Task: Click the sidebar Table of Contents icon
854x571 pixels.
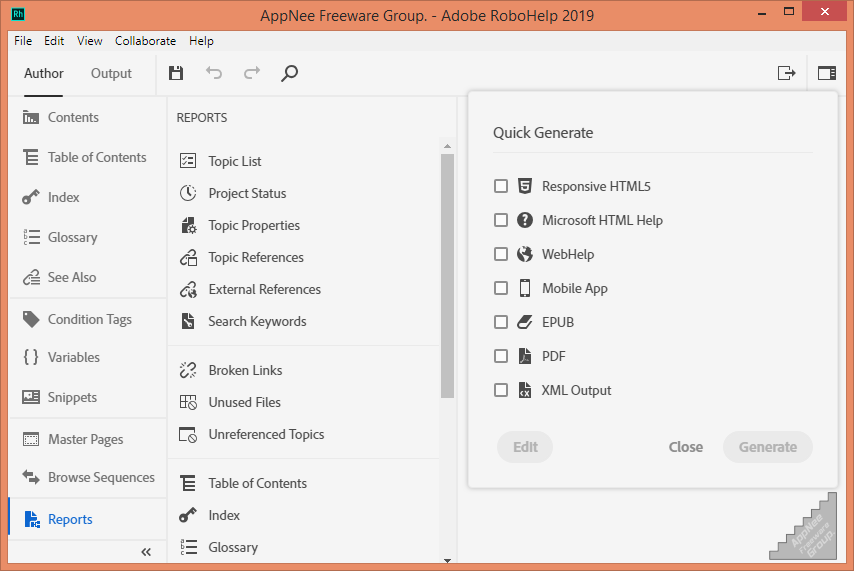Action: coord(30,157)
